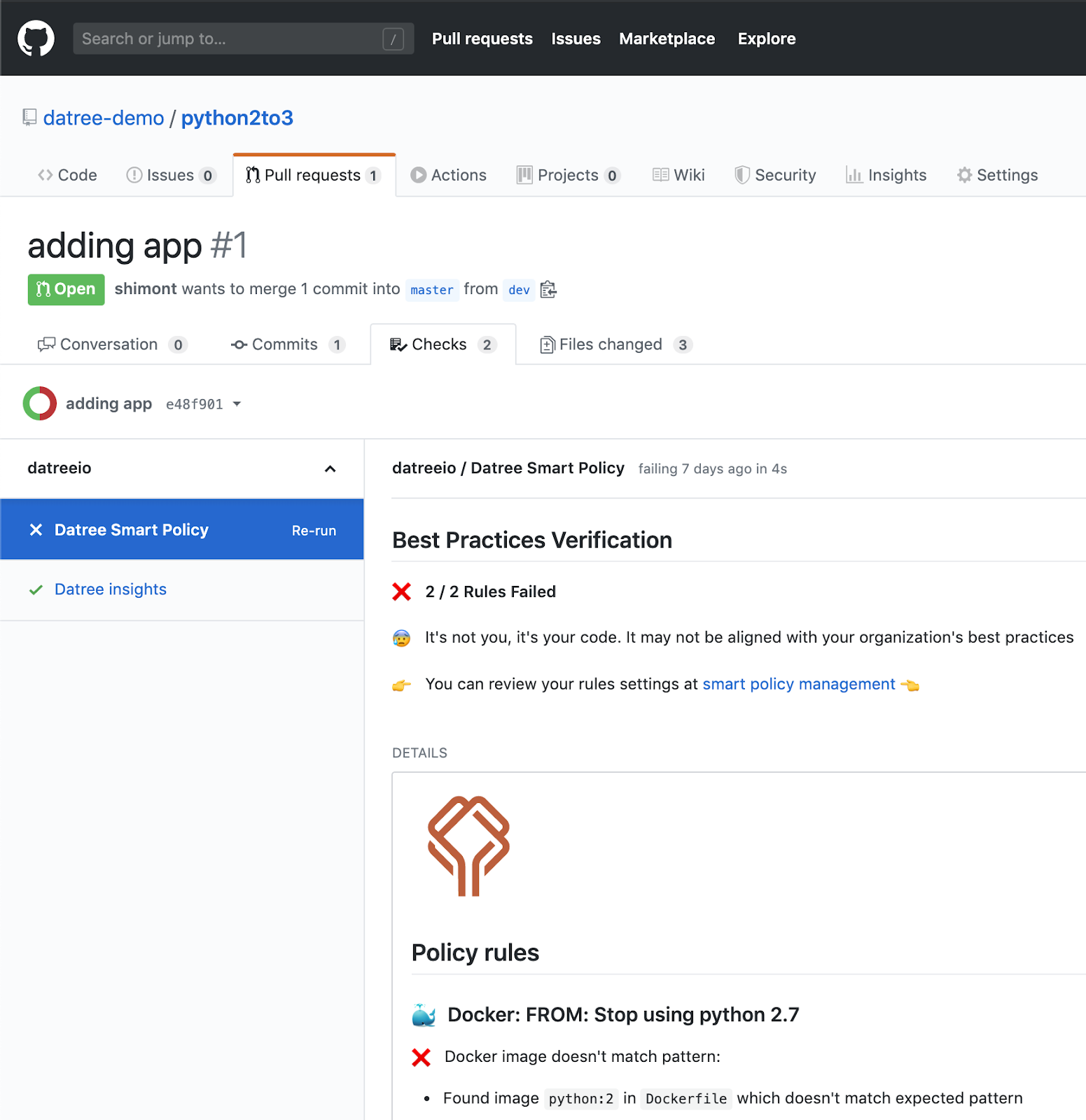View the Files changed tab
The image size is (1086, 1120).
[616, 344]
